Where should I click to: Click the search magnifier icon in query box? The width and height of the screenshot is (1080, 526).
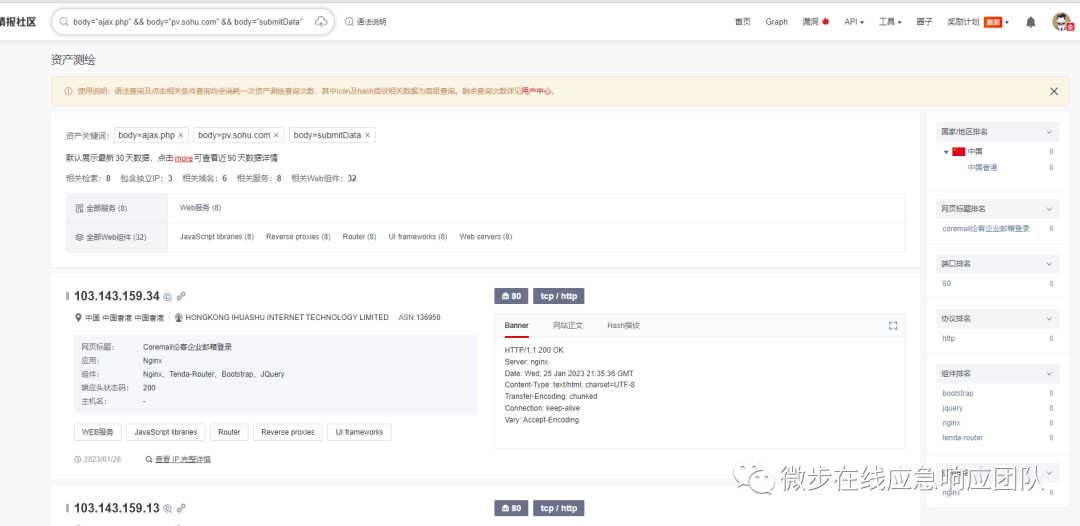[x=63, y=22]
